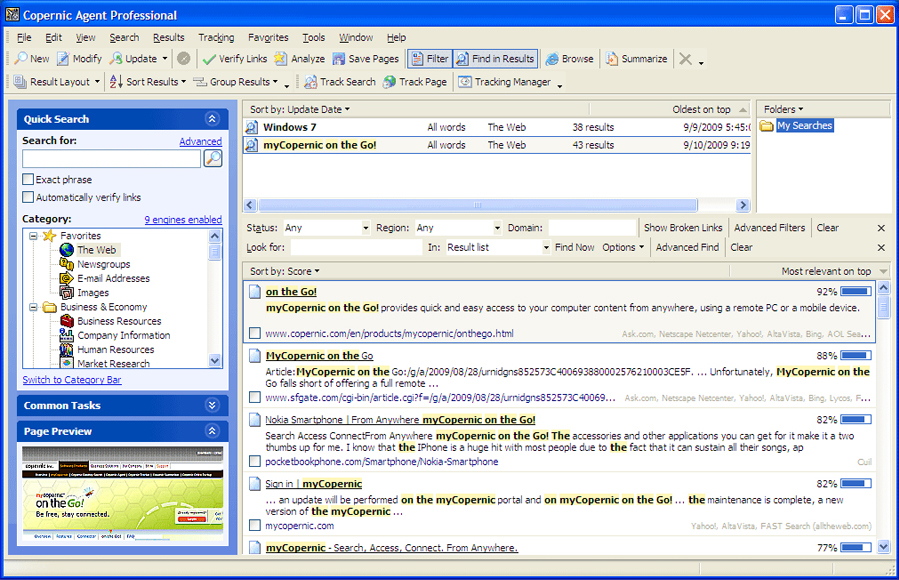Tick the checkbox beside www.copernic.com result
This screenshot has width=899, height=580.
[255, 334]
